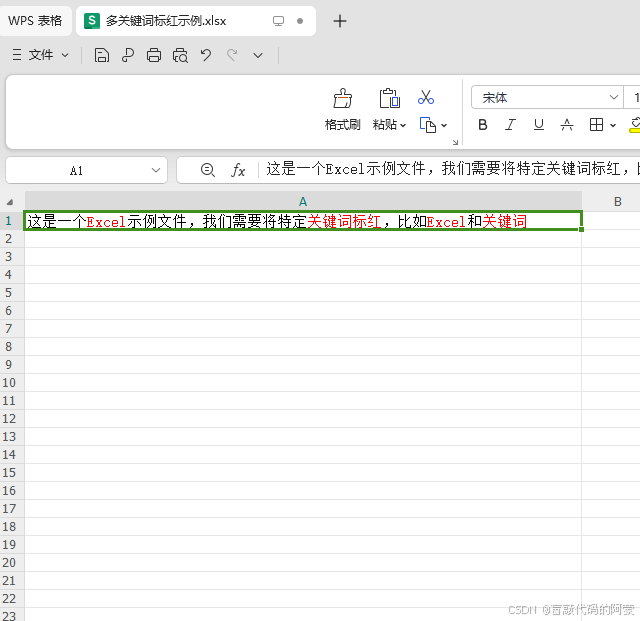Click the Print icon
The image size is (640, 621).
154,55
